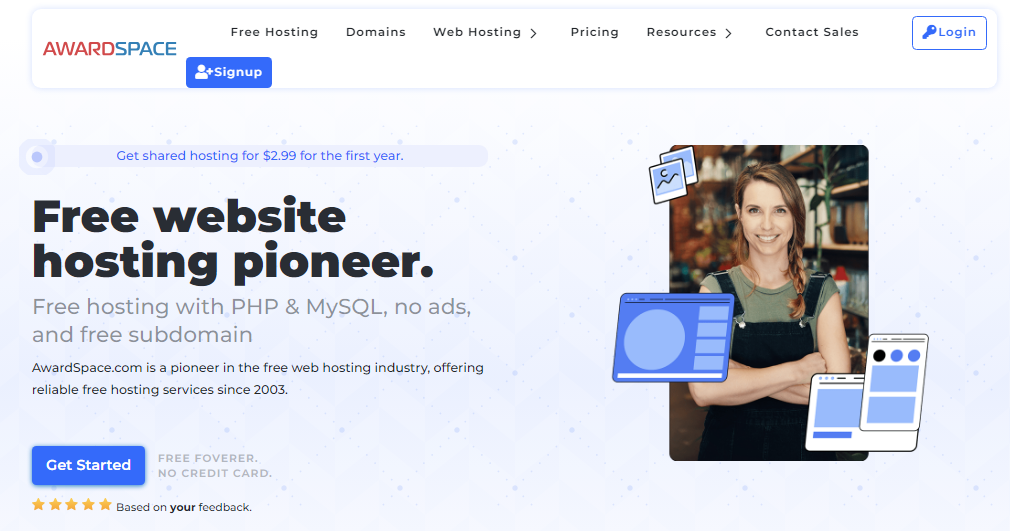This screenshot has width=1010, height=531.
Task: Open the Free Hosting menu item
Action: coord(274,32)
